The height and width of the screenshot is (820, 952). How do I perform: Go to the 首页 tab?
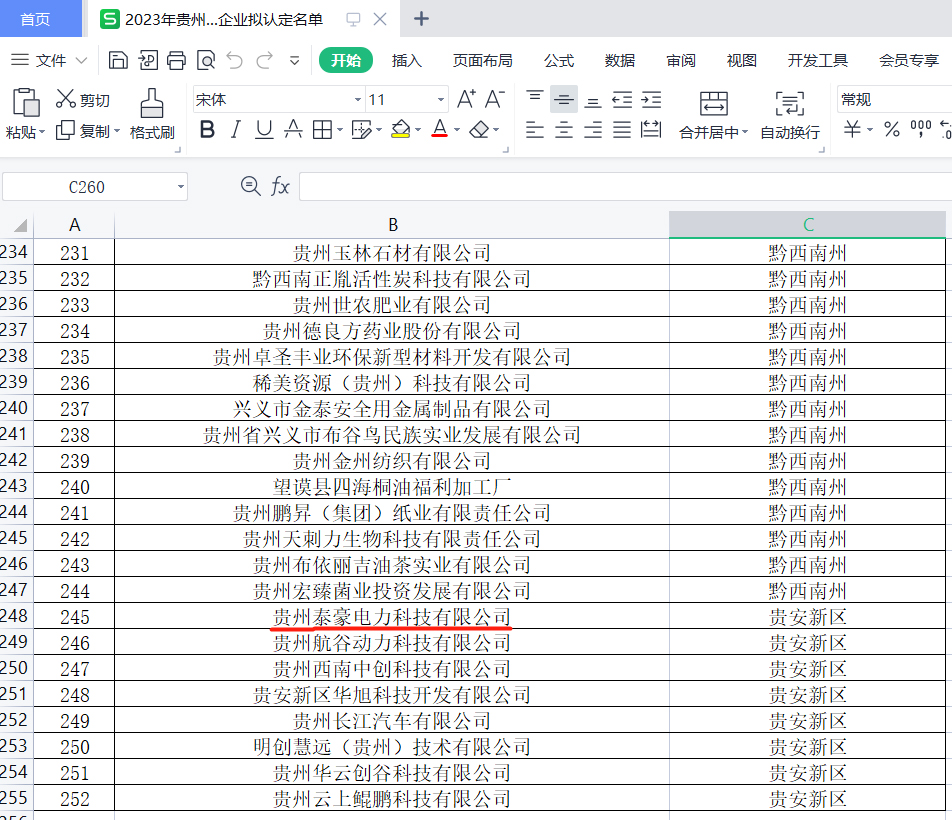click(41, 19)
